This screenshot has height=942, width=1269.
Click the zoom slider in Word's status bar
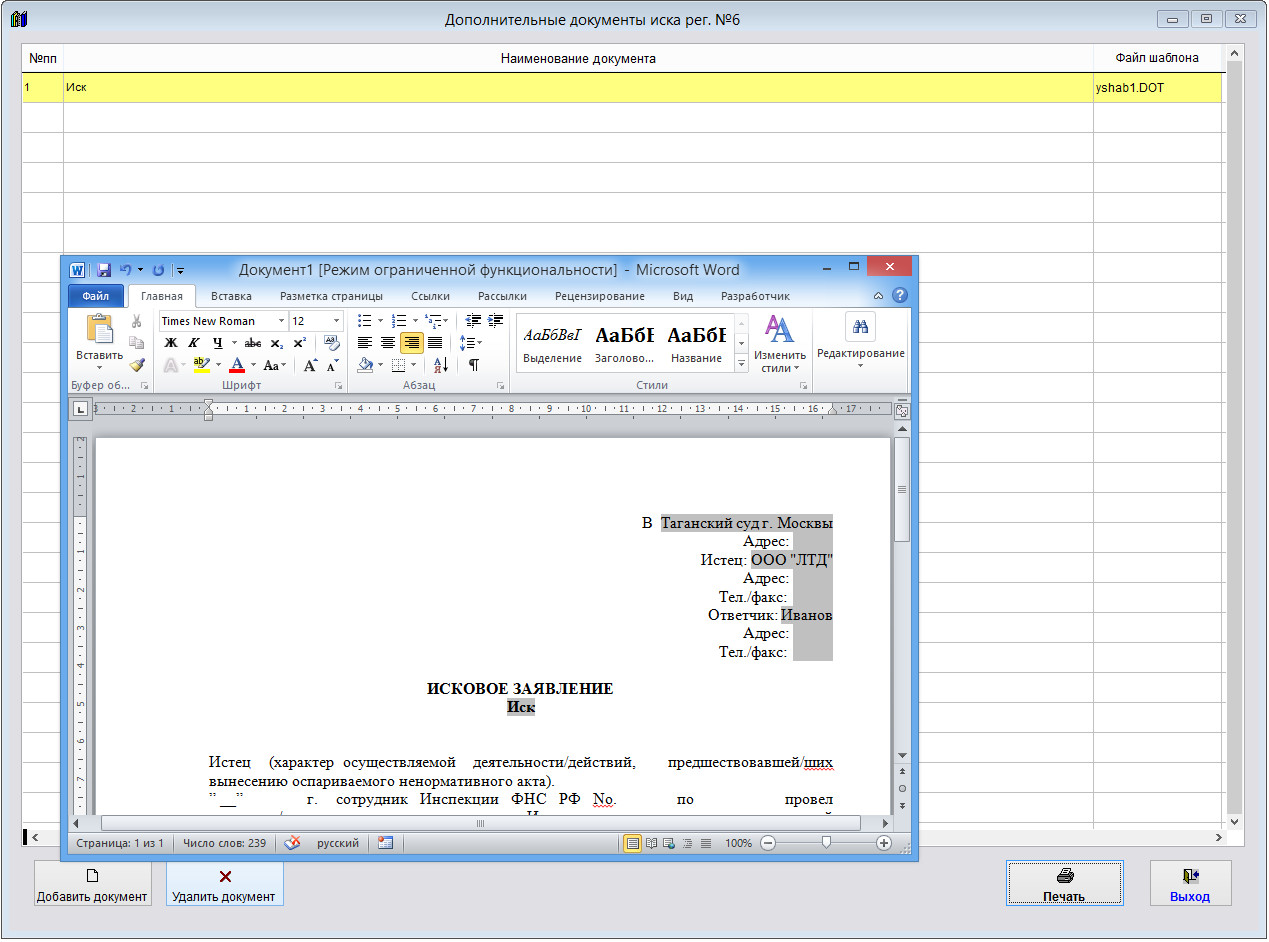point(825,843)
